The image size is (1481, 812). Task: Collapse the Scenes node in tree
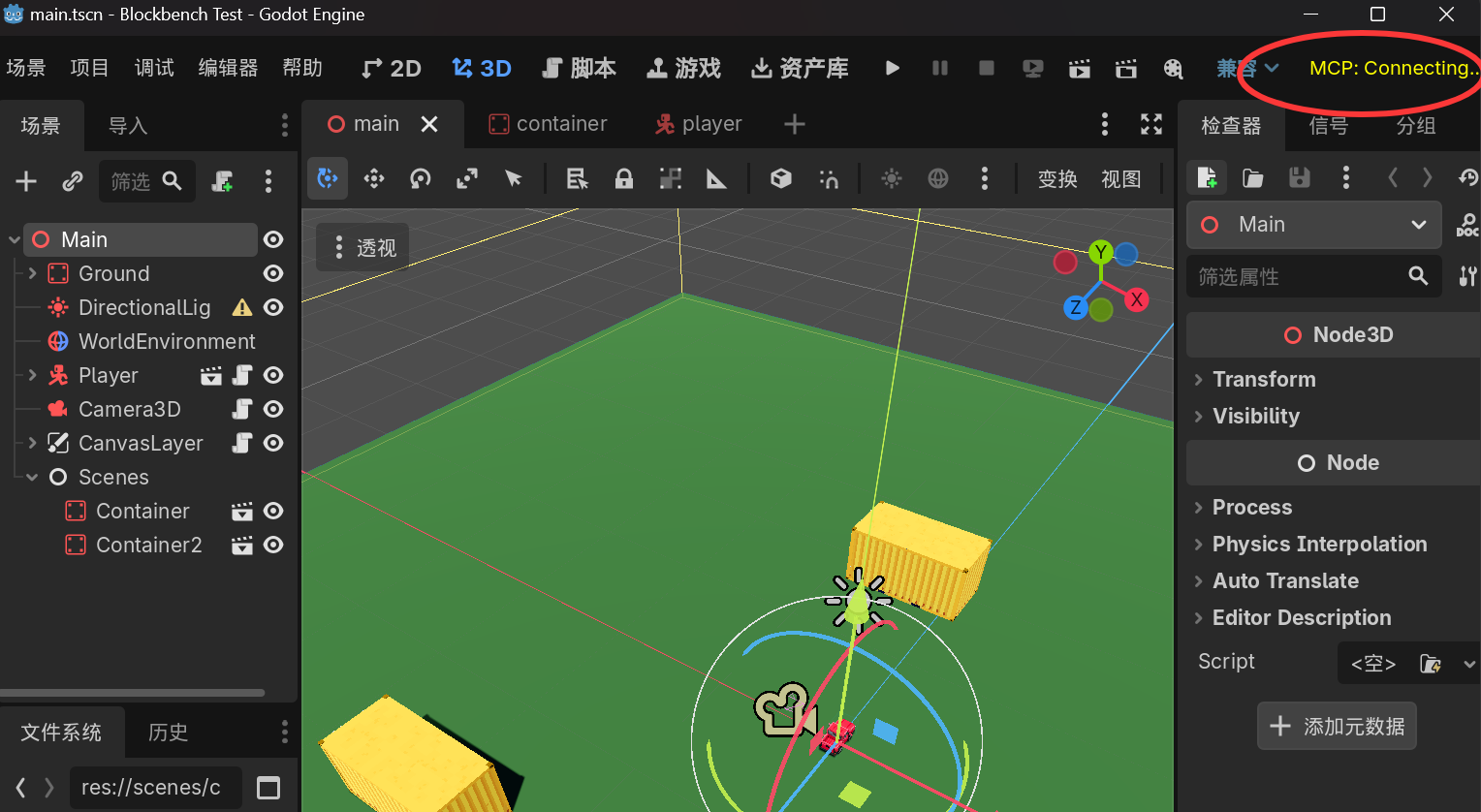click(x=32, y=478)
